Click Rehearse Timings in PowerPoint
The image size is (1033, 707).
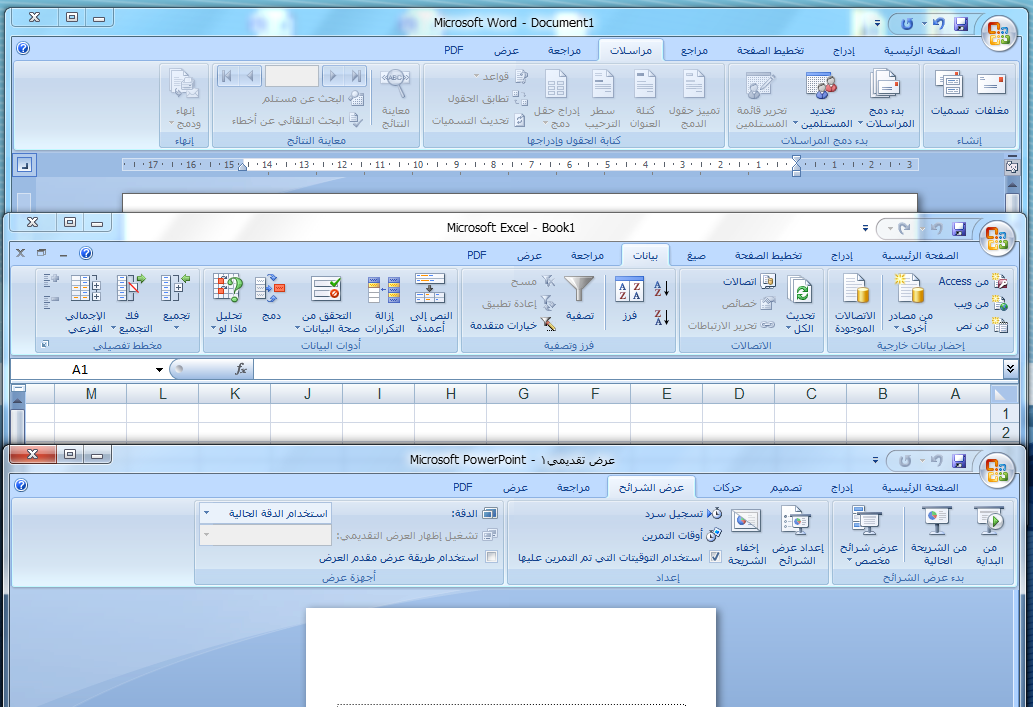(x=682, y=535)
